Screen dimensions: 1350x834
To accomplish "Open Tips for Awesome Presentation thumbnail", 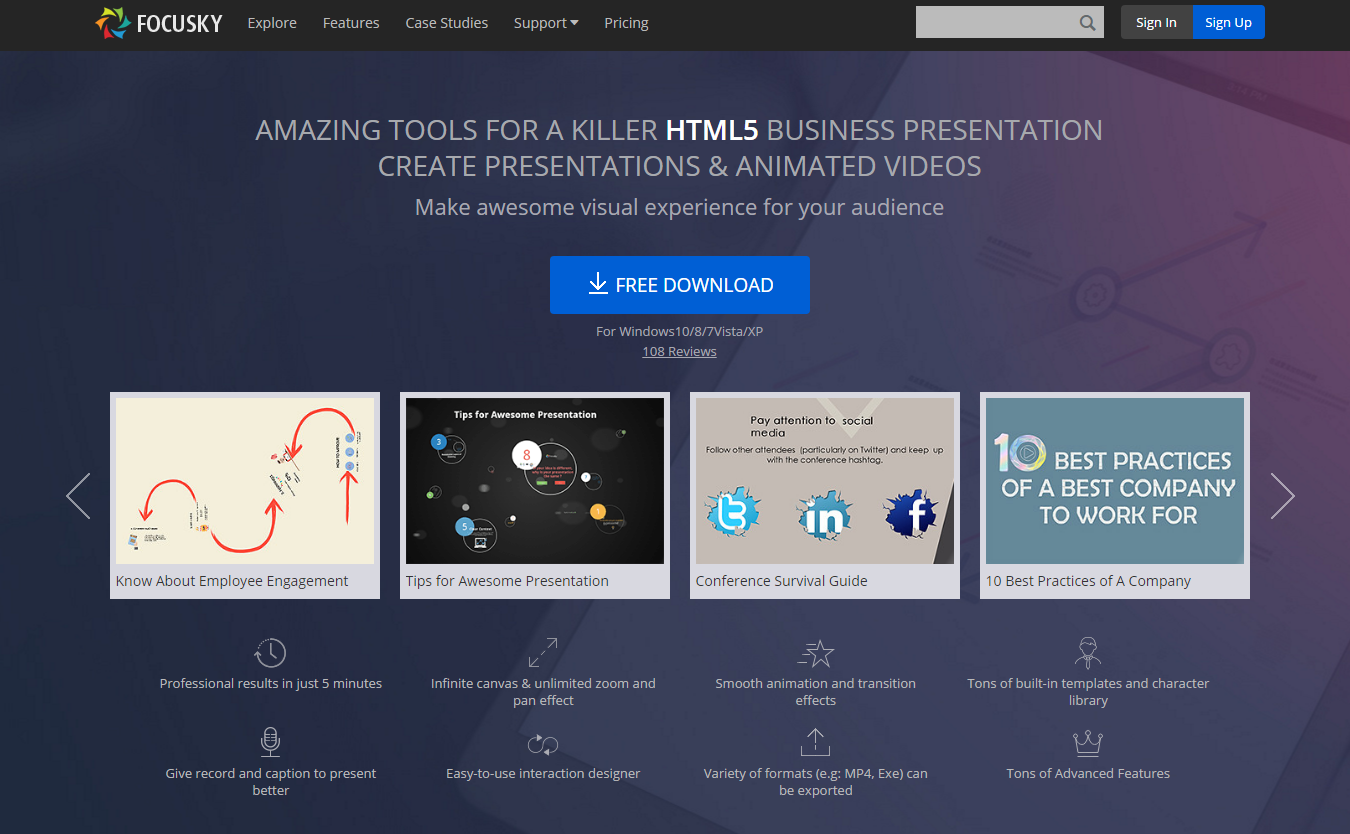I will [535, 481].
